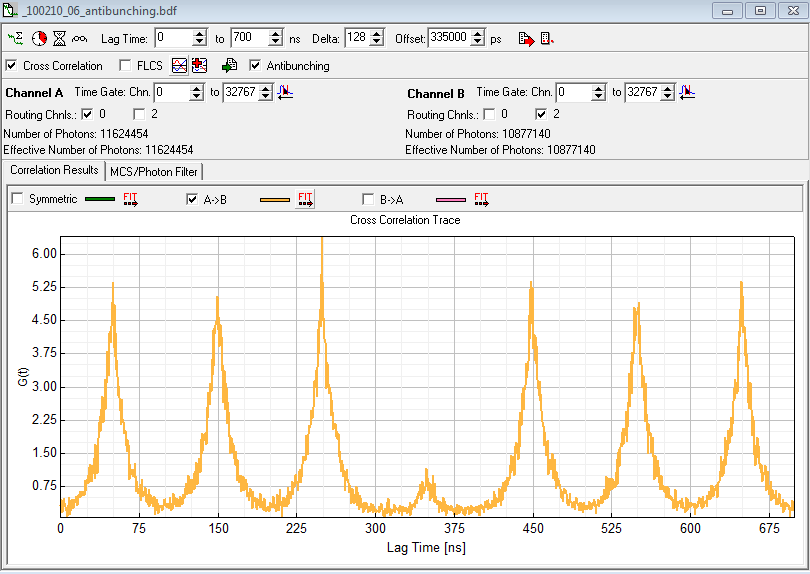Click the FIT icon next to A->B
810x574 pixels.
click(306, 199)
